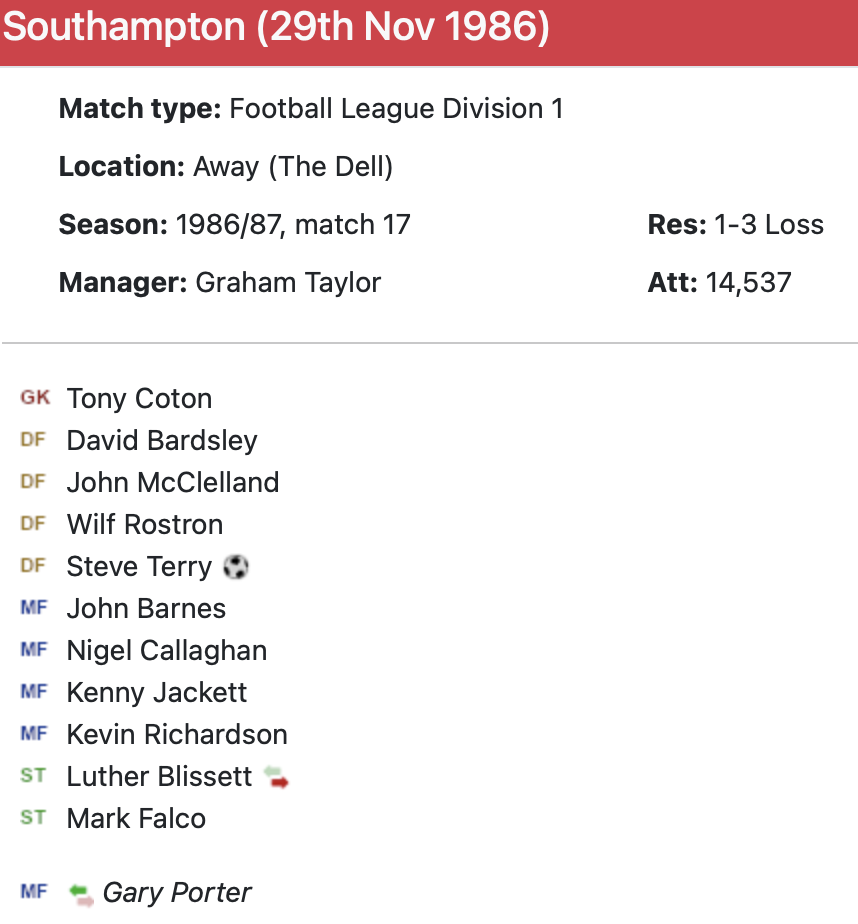Click the ST badge beside Mark Falco
This screenshot has height=924, width=858.
pos(33,818)
